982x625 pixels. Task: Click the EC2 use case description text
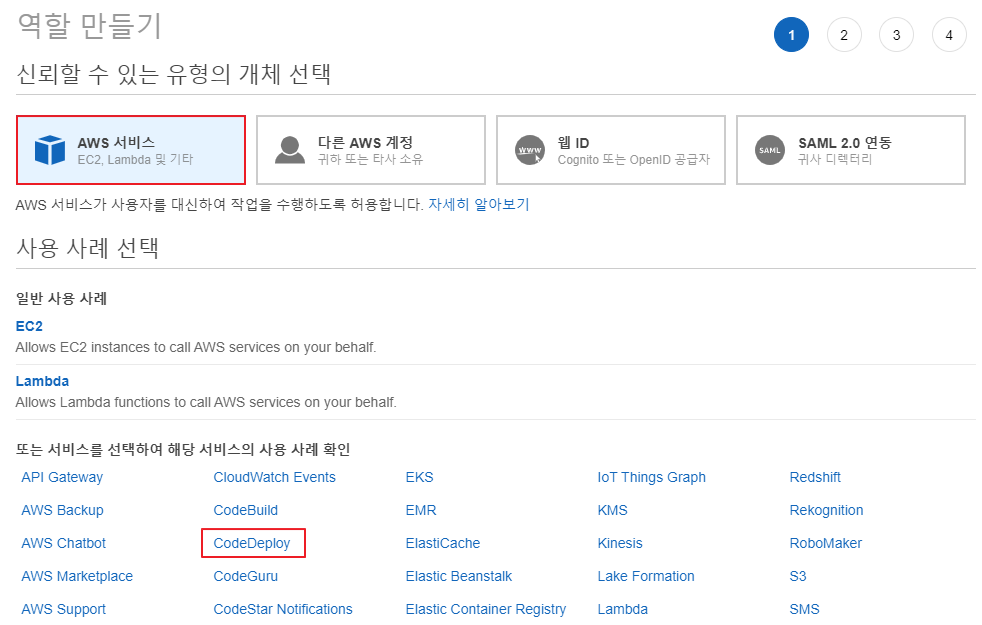coord(195,348)
